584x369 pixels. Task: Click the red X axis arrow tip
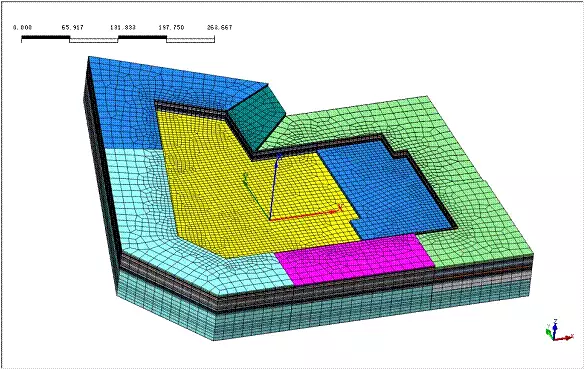(x=339, y=209)
